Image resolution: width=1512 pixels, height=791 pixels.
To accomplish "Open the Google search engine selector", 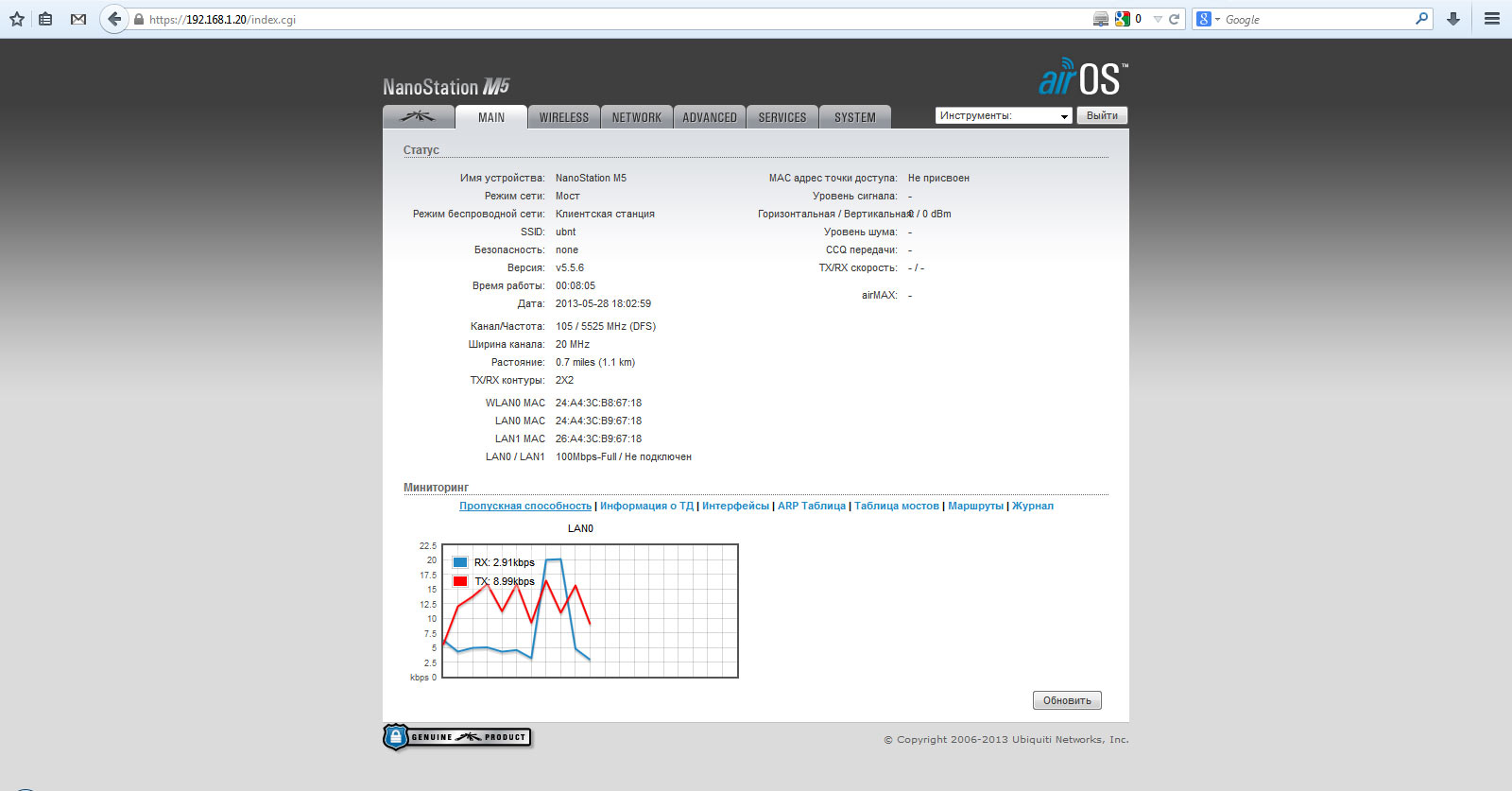I will point(1208,19).
